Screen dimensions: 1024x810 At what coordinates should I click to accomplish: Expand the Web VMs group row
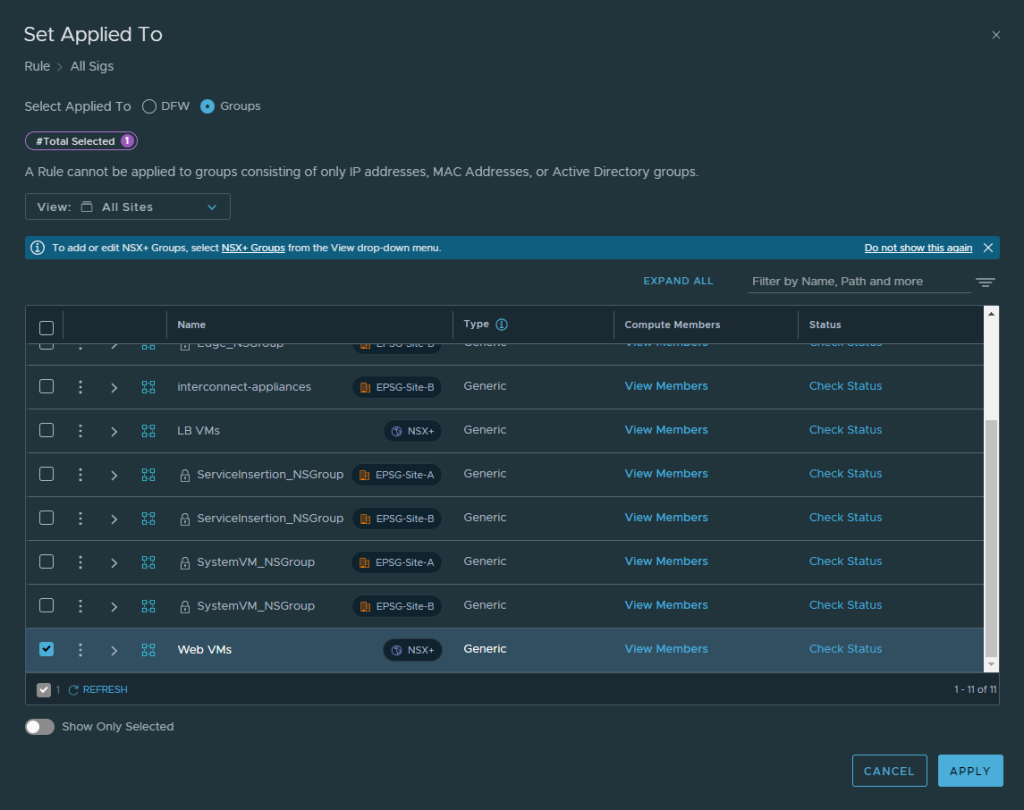(114, 650)
